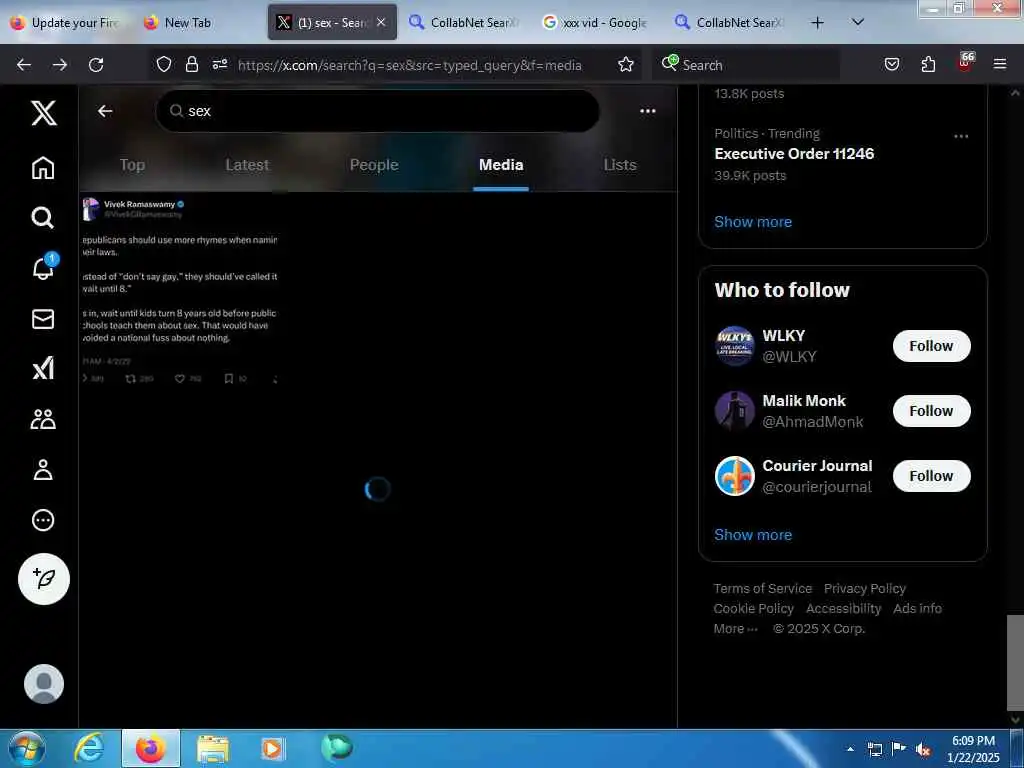
Task: Open Communities icon in sidebar
Action: 43,419
